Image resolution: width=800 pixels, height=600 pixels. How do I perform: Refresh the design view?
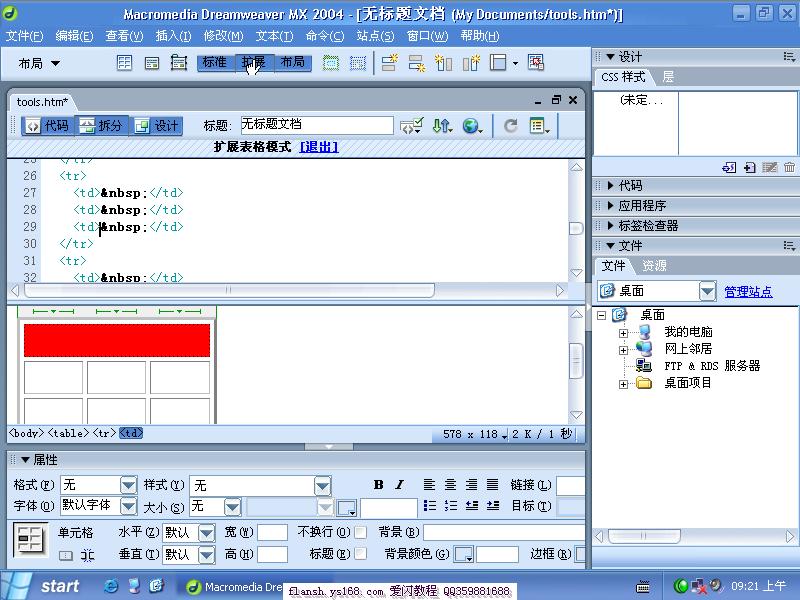[x=510, y=126]
